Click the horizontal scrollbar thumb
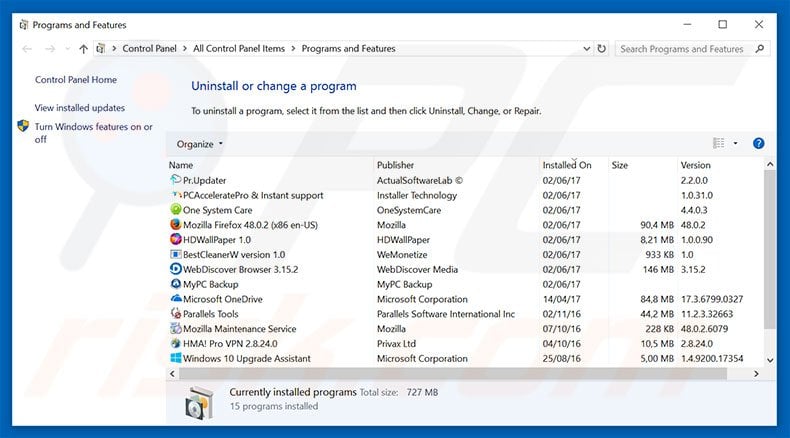 tap(453, 373)
